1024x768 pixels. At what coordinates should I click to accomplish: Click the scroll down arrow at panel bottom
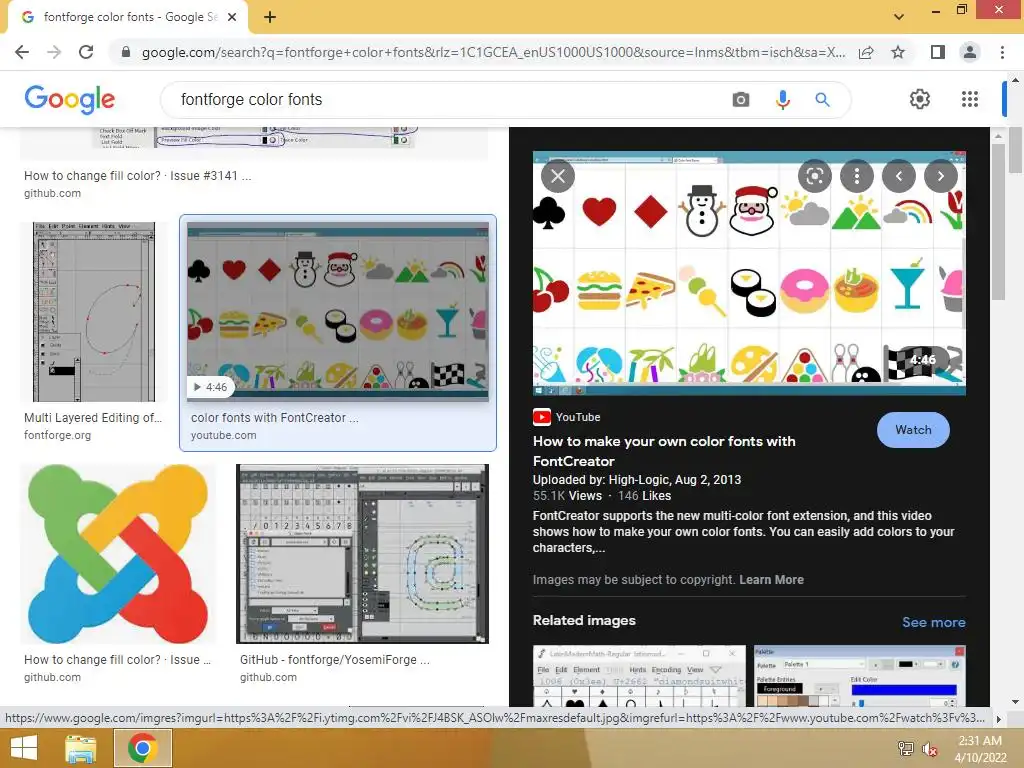click(1015, 702)
